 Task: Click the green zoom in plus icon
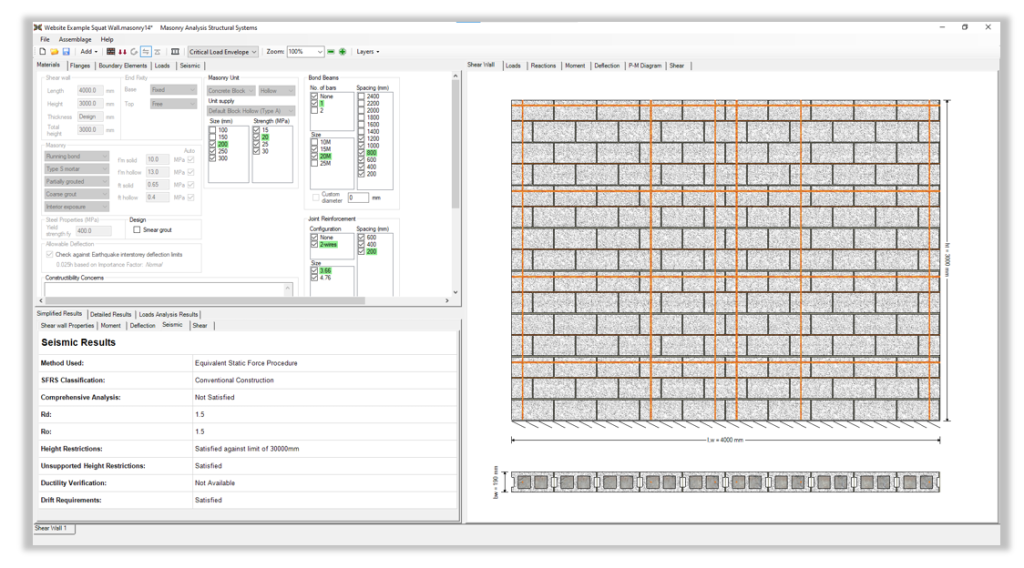click(343, 51)
